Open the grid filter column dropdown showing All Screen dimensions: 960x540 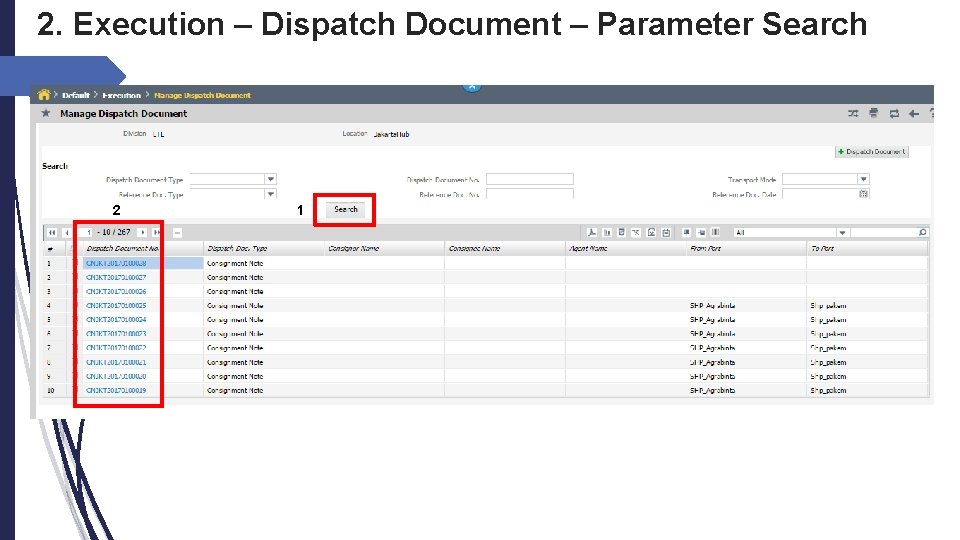point(842,233)
